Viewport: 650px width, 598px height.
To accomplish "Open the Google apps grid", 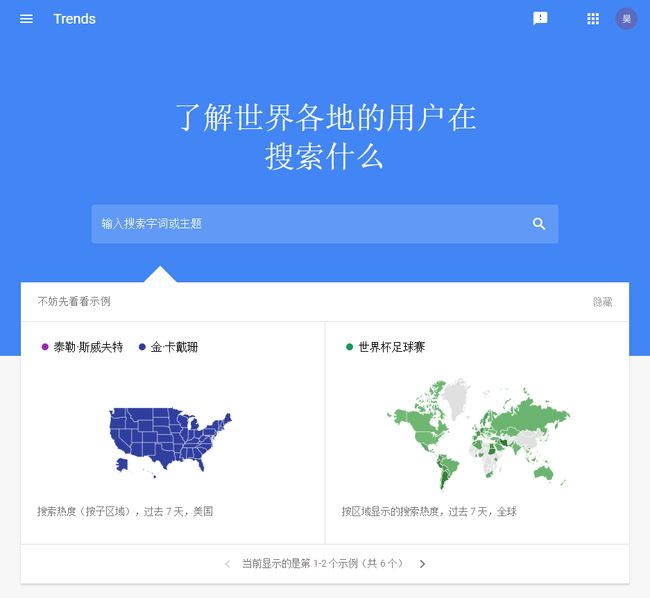I will [593, 19].
